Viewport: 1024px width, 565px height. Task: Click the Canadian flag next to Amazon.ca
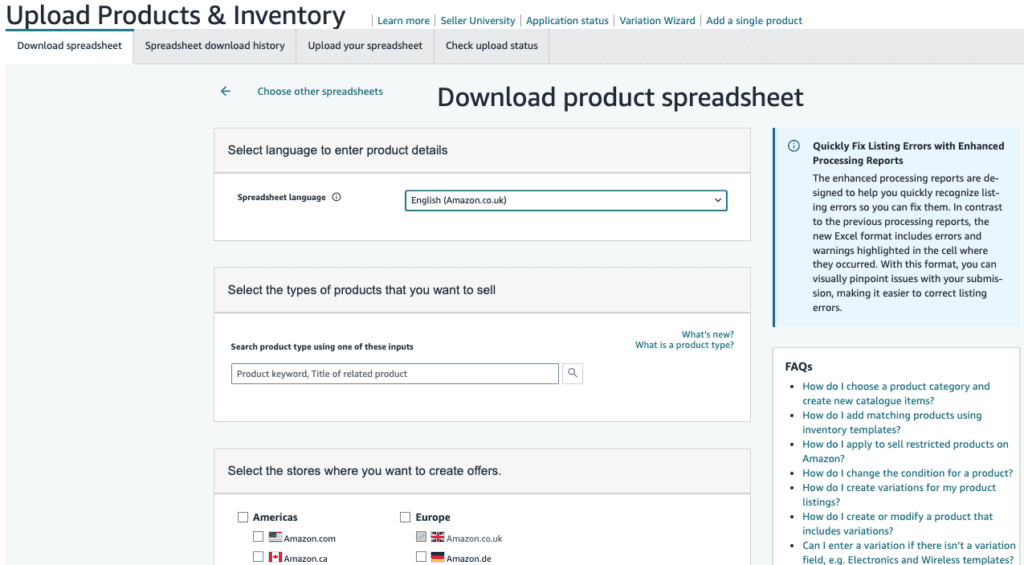pyautogui.click(x=275, y=557)
